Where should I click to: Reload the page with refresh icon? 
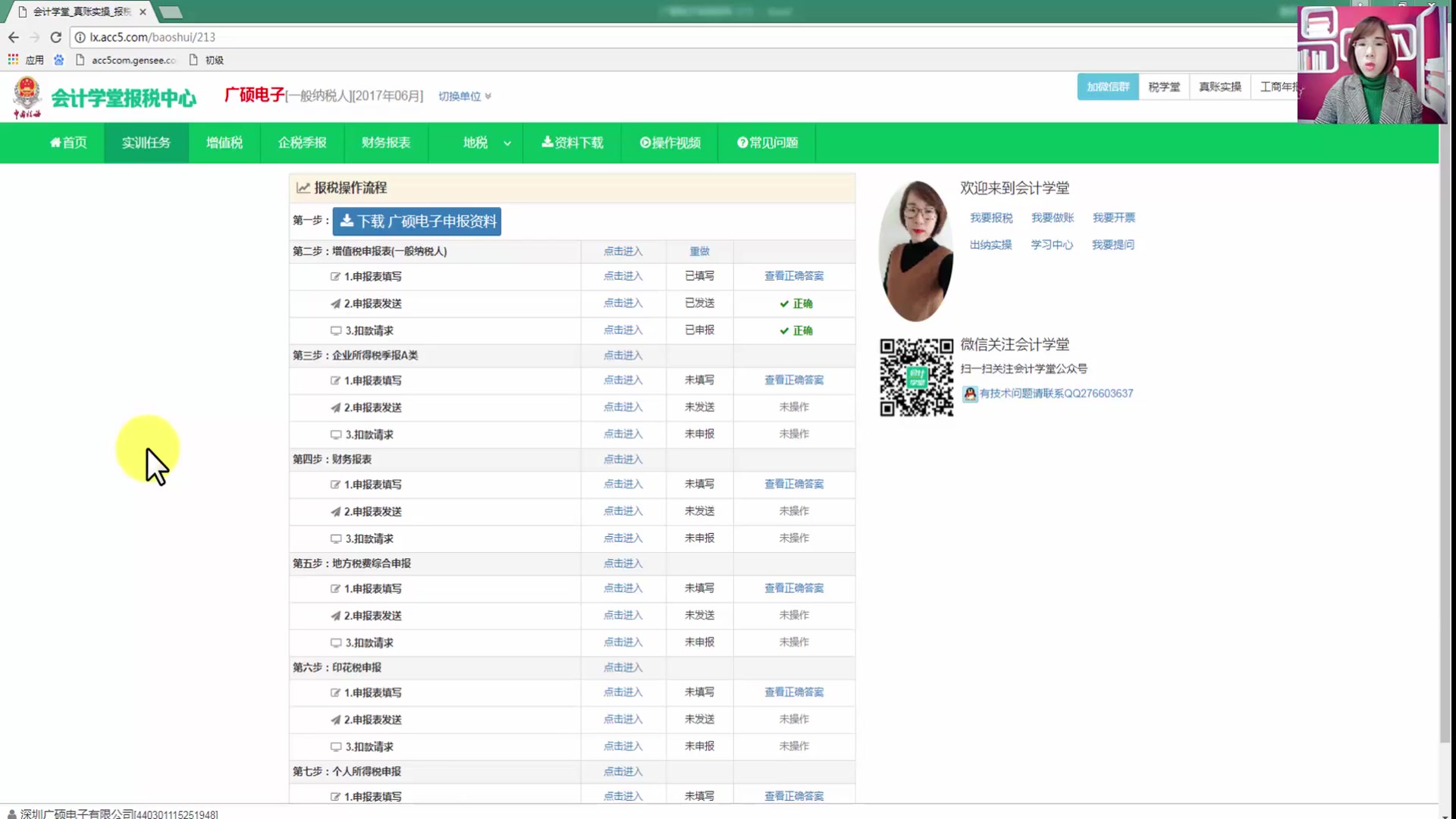[55, 37]
